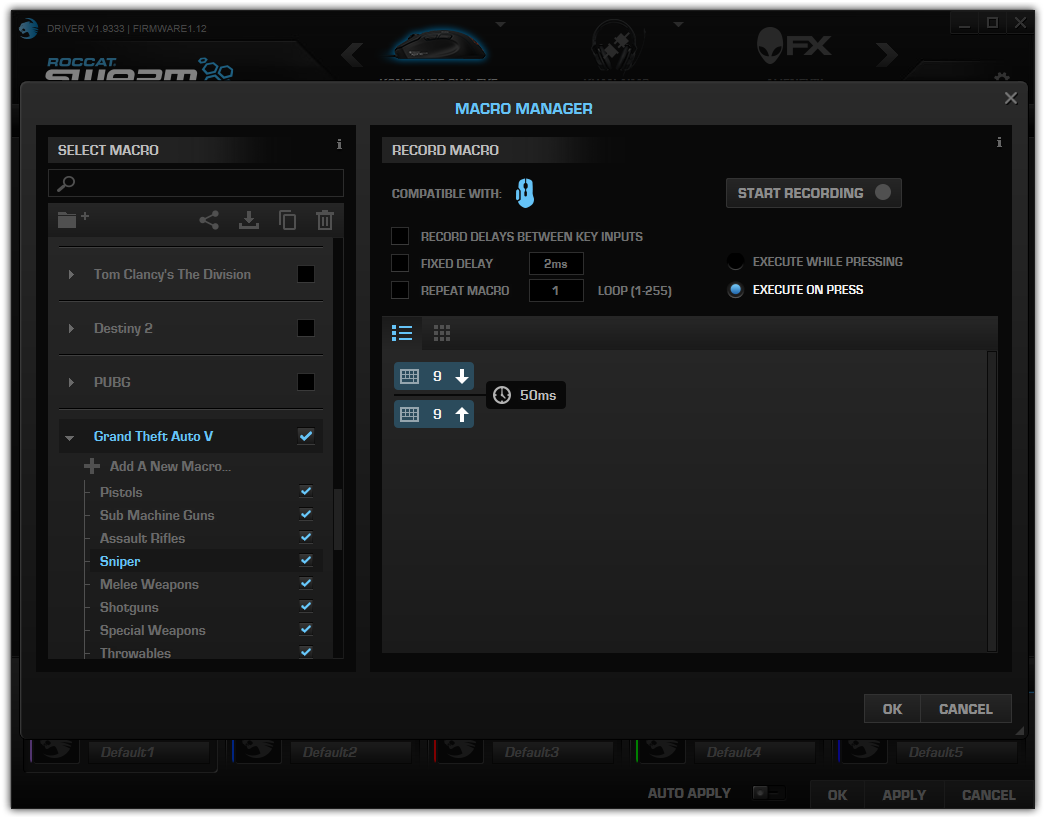Screen dimensions: 1047x817
Task: Expand Tom Clancy's The Division folder
Action: click(71, 274)
